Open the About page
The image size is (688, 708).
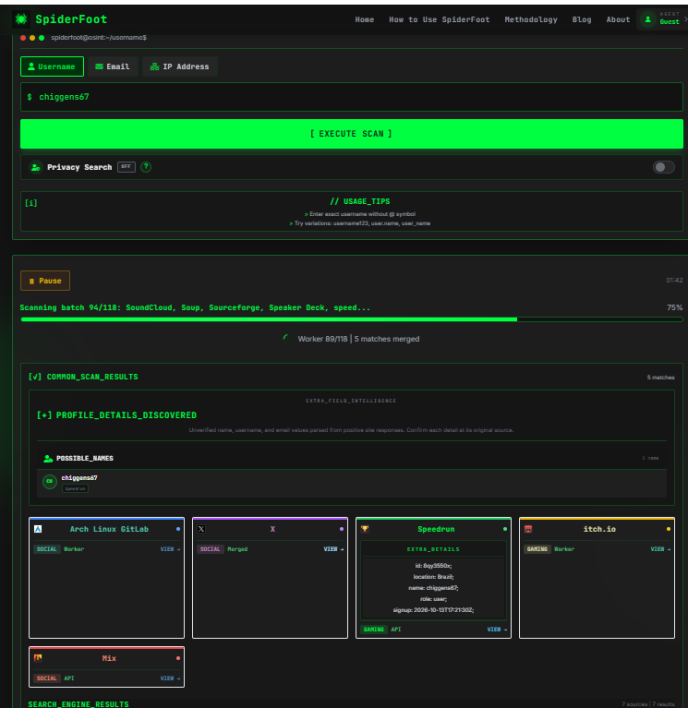coord(618,19)
